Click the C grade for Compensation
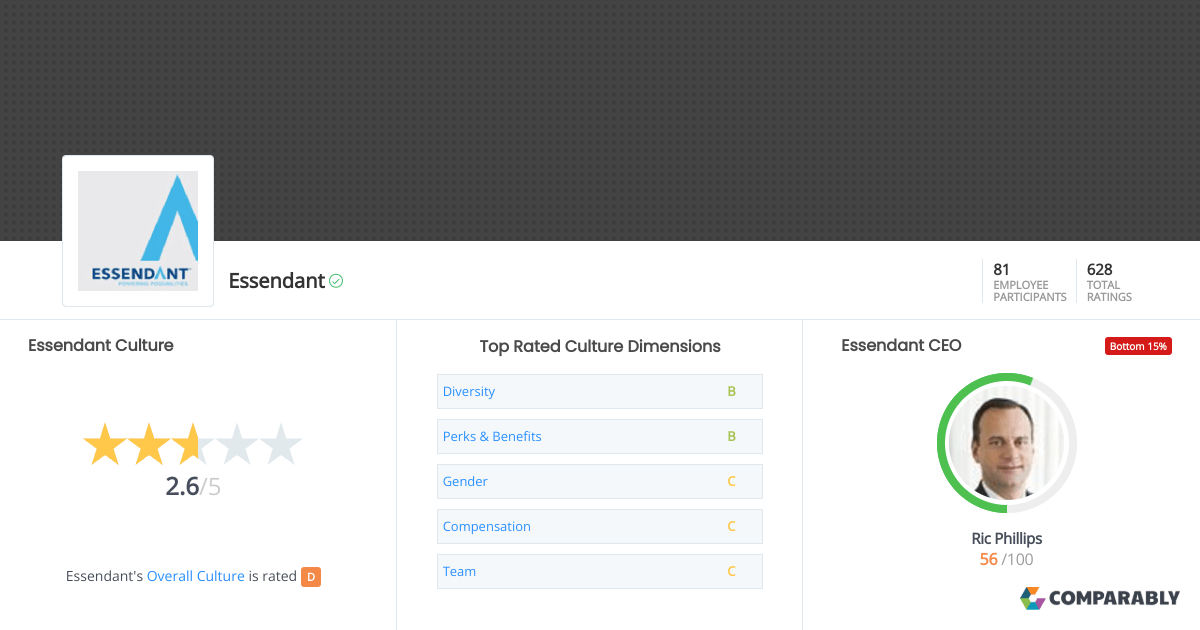 click(731, 526)
